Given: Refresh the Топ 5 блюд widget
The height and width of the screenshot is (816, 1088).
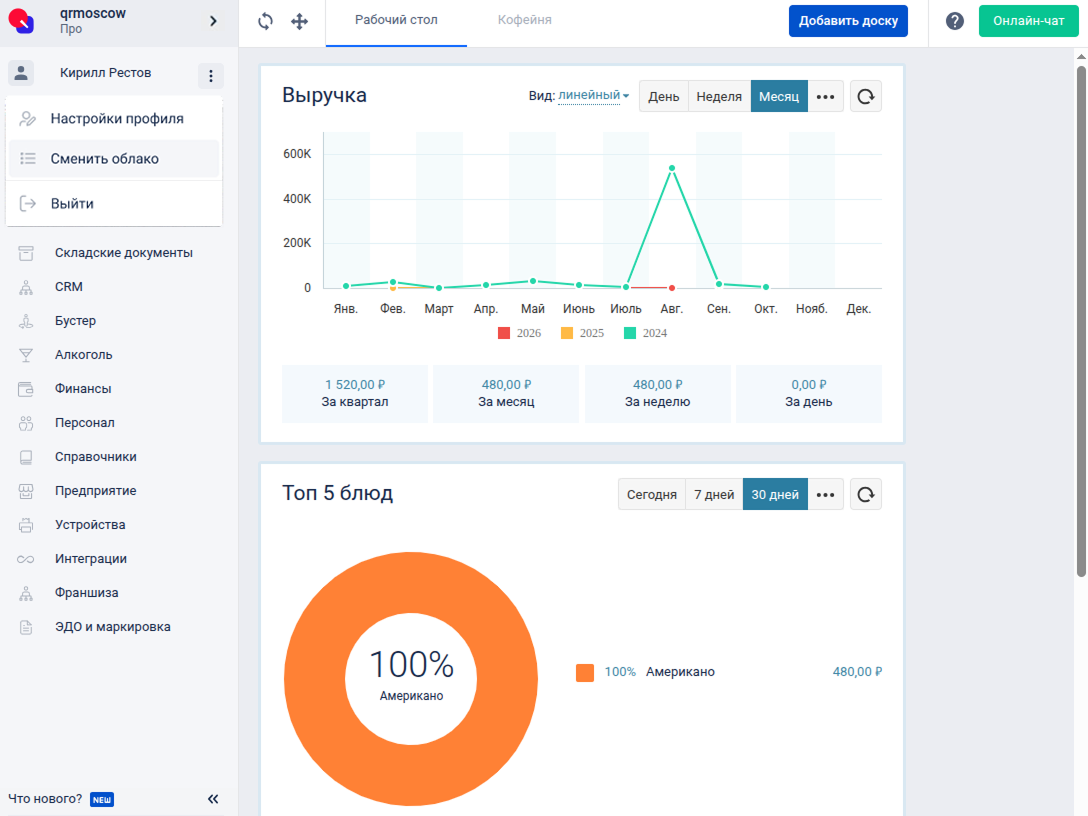Looking at the screenshot, I should (x=865, y=495).
